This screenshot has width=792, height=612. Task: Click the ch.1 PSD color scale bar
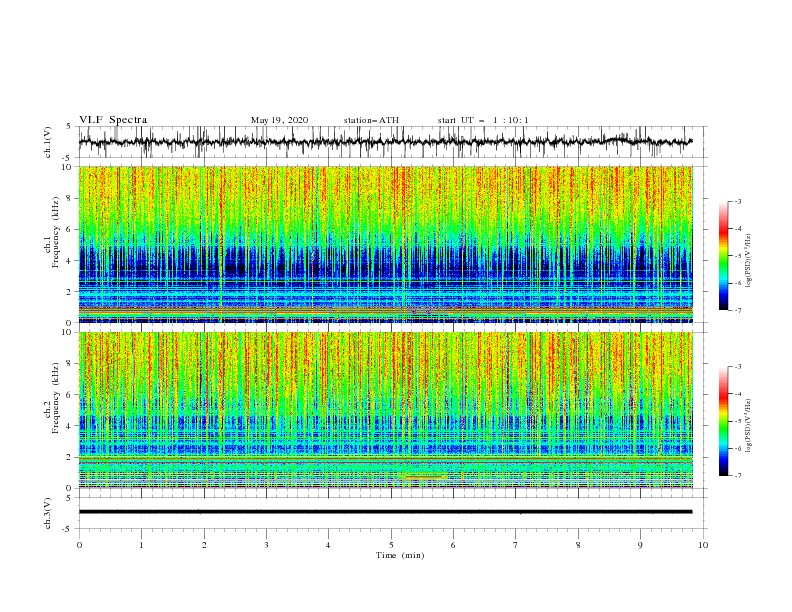coord(723,255)
